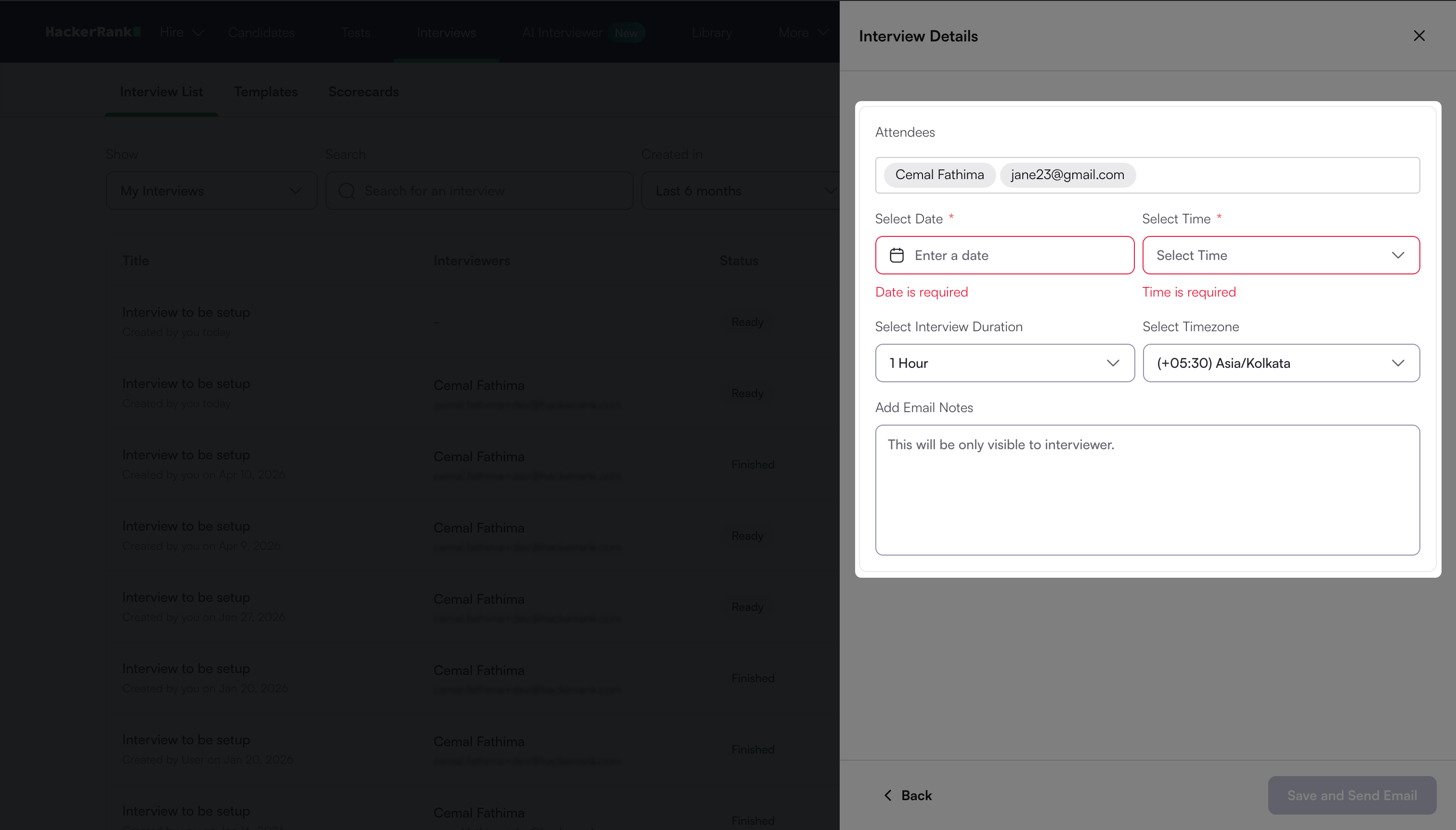The width and height of the screenshot is (1456, 830).
Task: Open the My Interviews filter dropdown
Action: 211,191
